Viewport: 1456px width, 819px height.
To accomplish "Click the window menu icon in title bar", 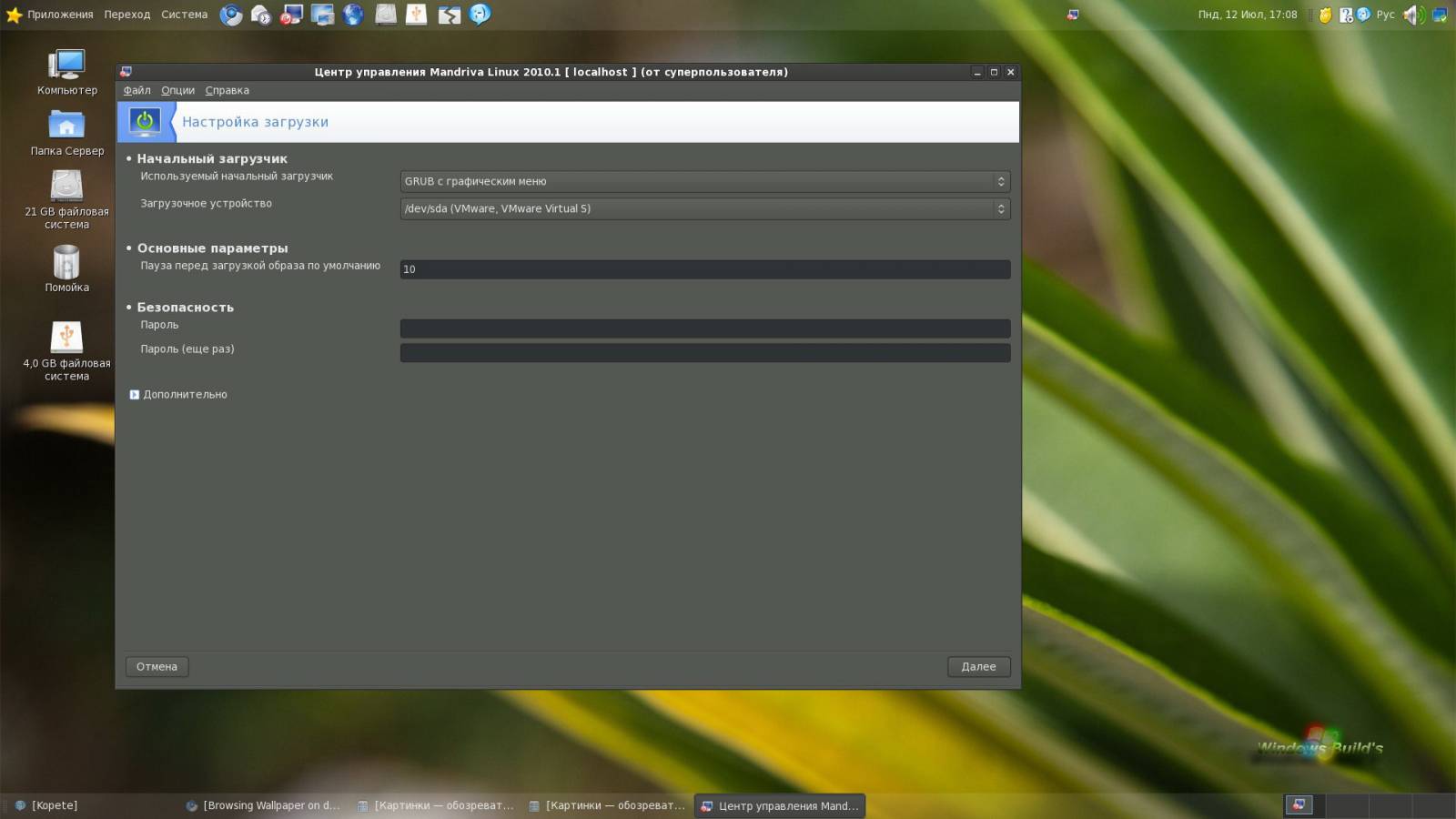I will coord(126,72).
